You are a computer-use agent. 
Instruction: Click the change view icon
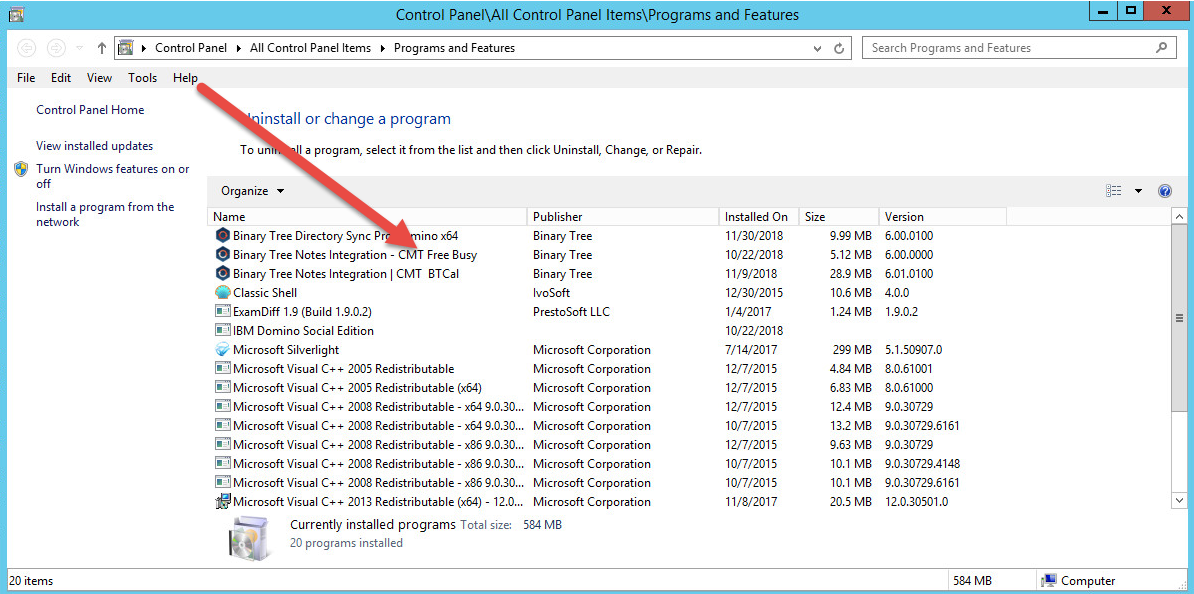pyautogui.click(x=1114, y=191)
